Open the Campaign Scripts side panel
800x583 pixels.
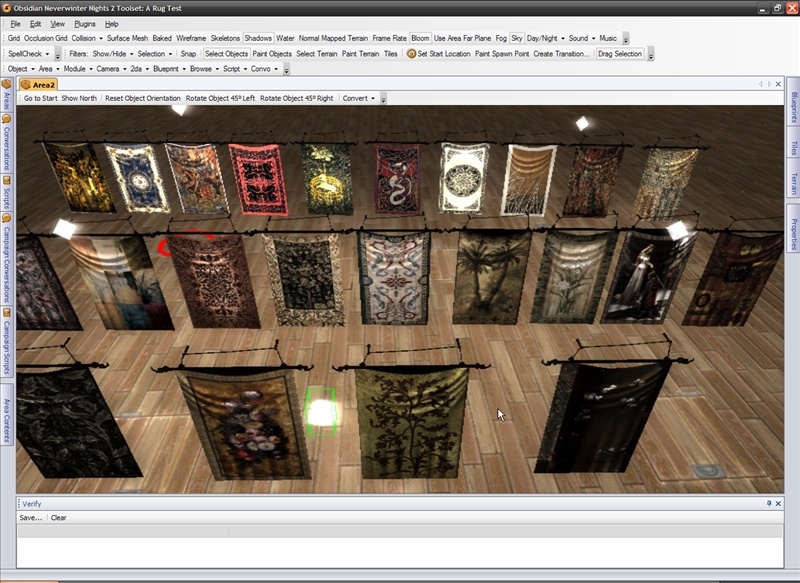click(6, 343)
